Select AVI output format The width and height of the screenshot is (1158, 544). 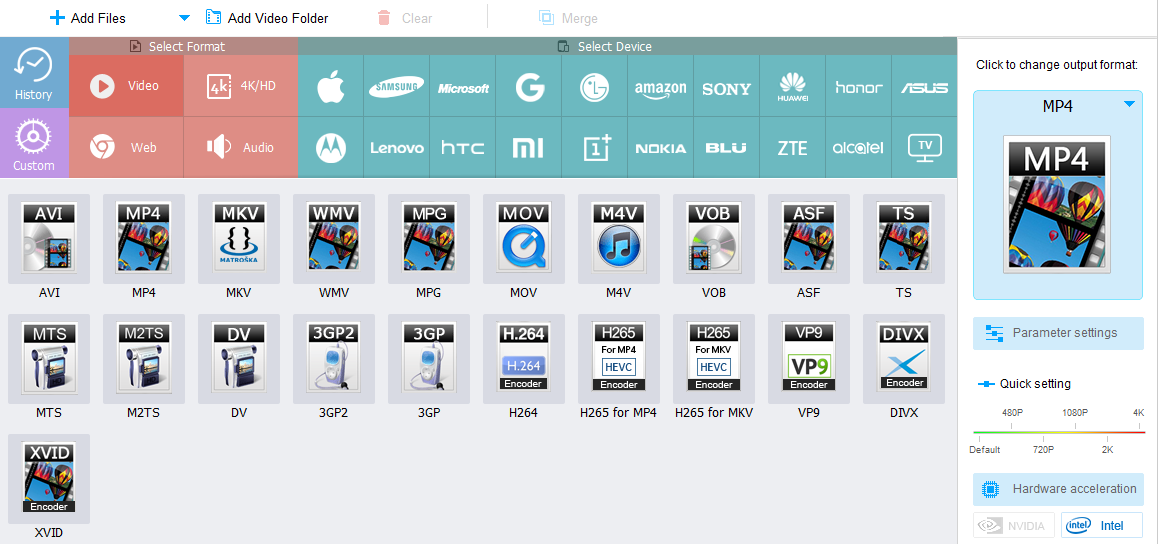pos(49,239)
